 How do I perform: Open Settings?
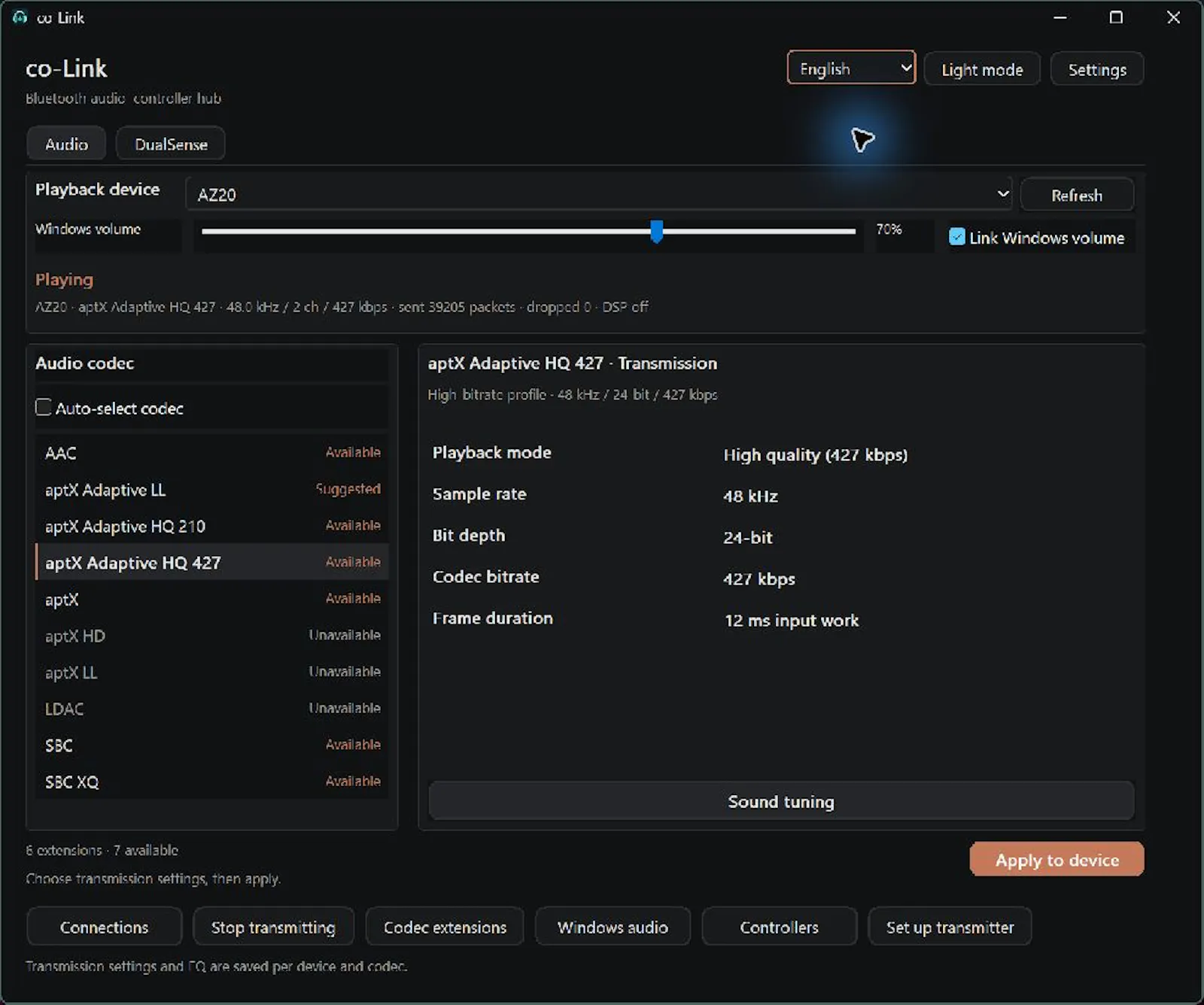pyautogui.click(x=1097, y=69)
